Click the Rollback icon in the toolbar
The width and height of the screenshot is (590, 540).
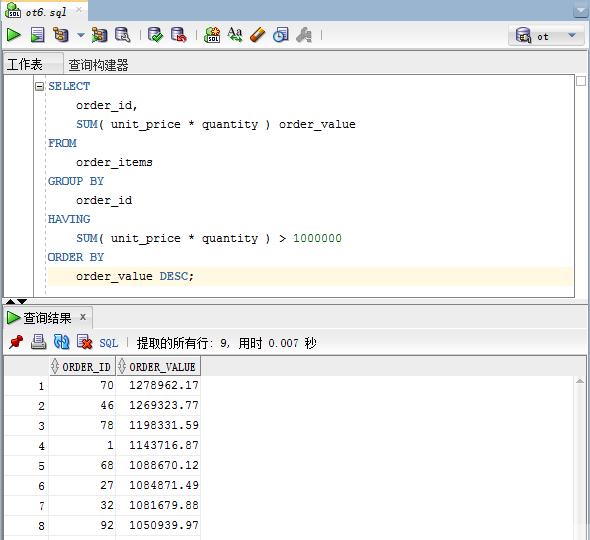(x=178, y=35)
